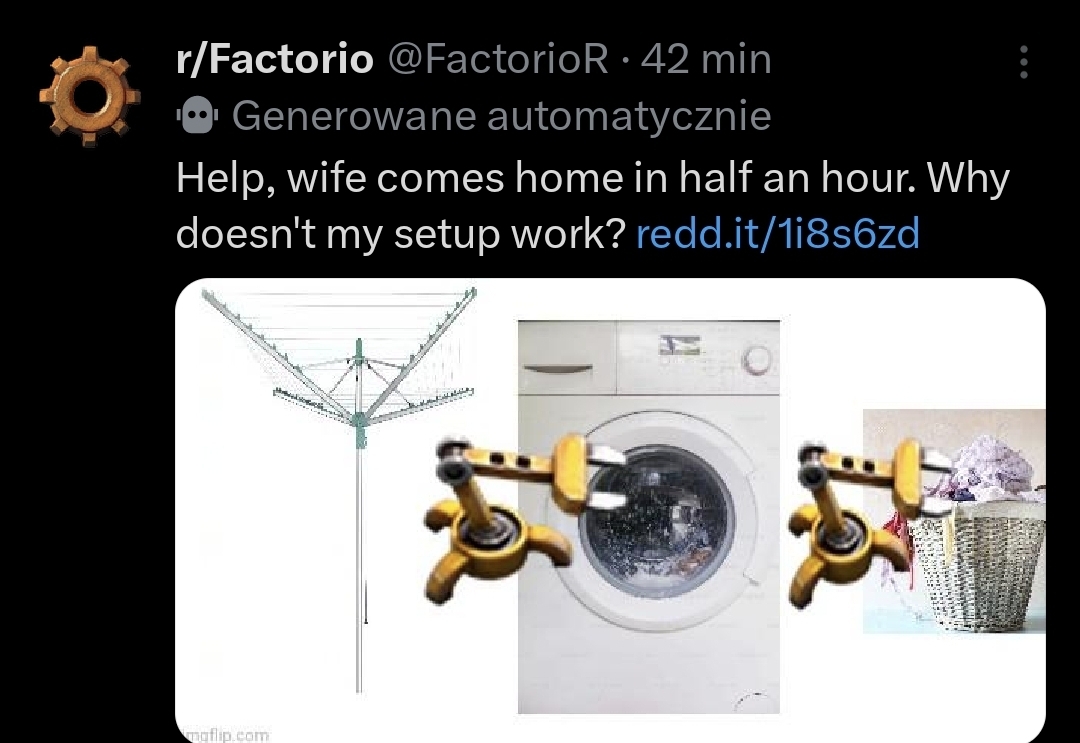Click the washing machine door window

656,520
